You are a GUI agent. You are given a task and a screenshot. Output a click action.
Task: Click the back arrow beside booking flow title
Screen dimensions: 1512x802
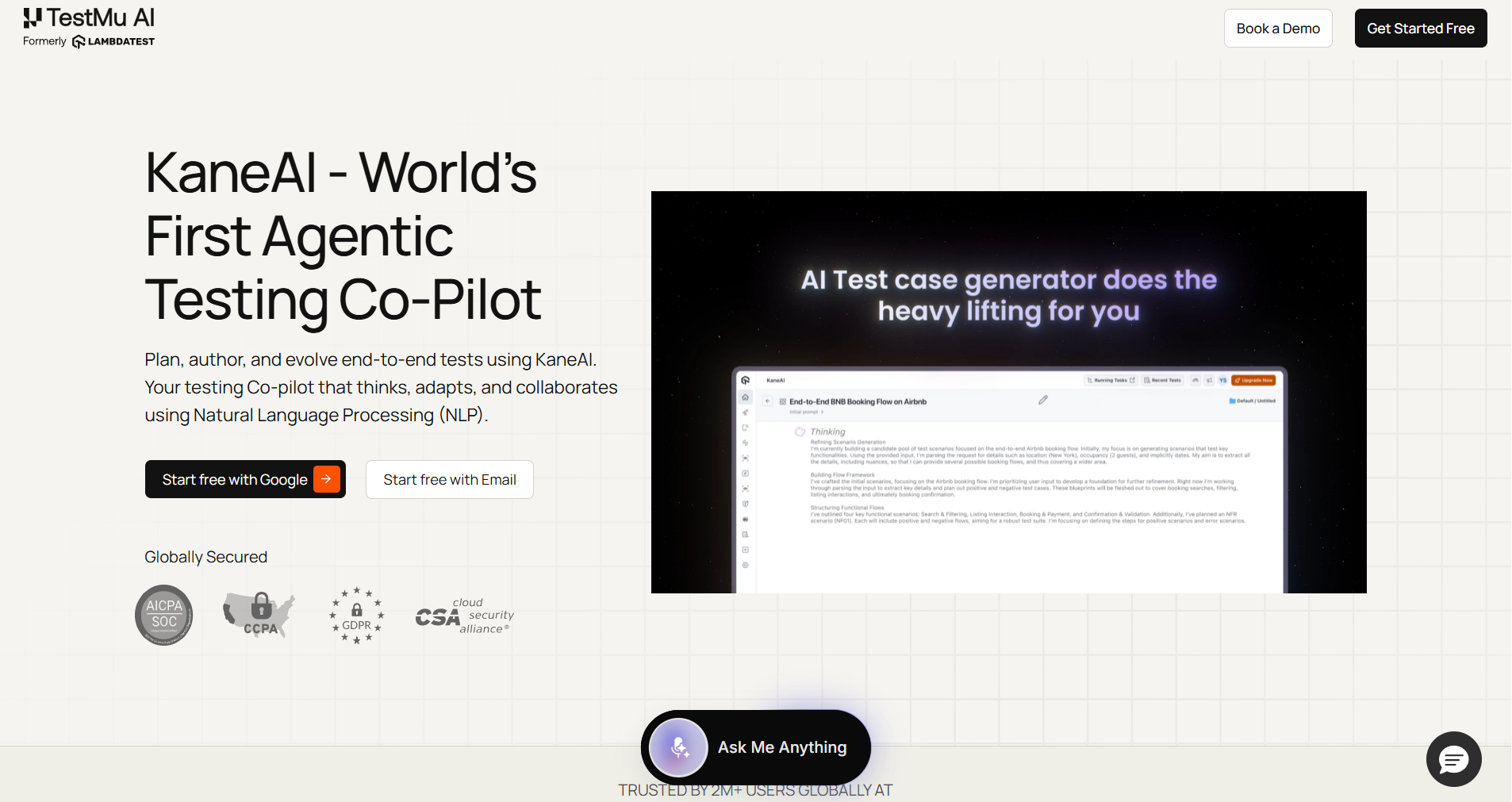[x=767, y=401]
